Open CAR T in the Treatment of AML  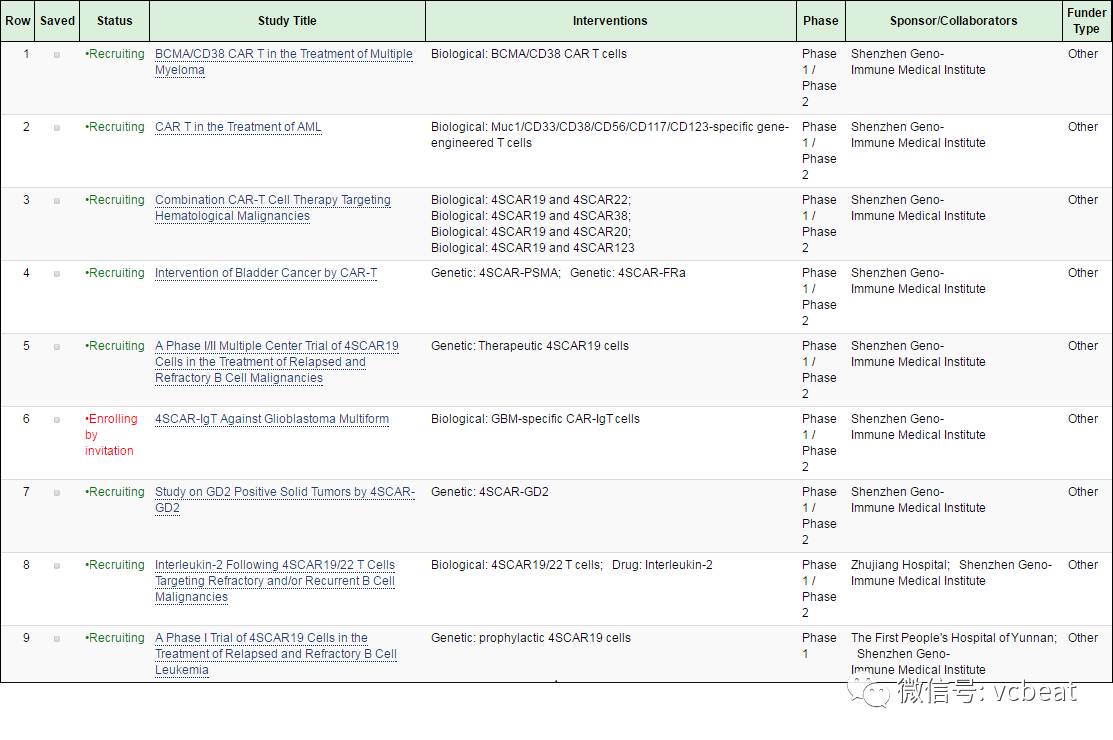(238, 127)
